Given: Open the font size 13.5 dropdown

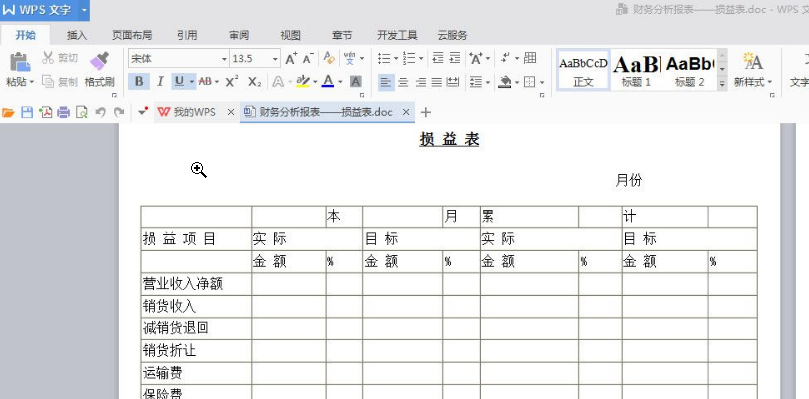Looking at the screenshot, I should click(x=275, y=59).
